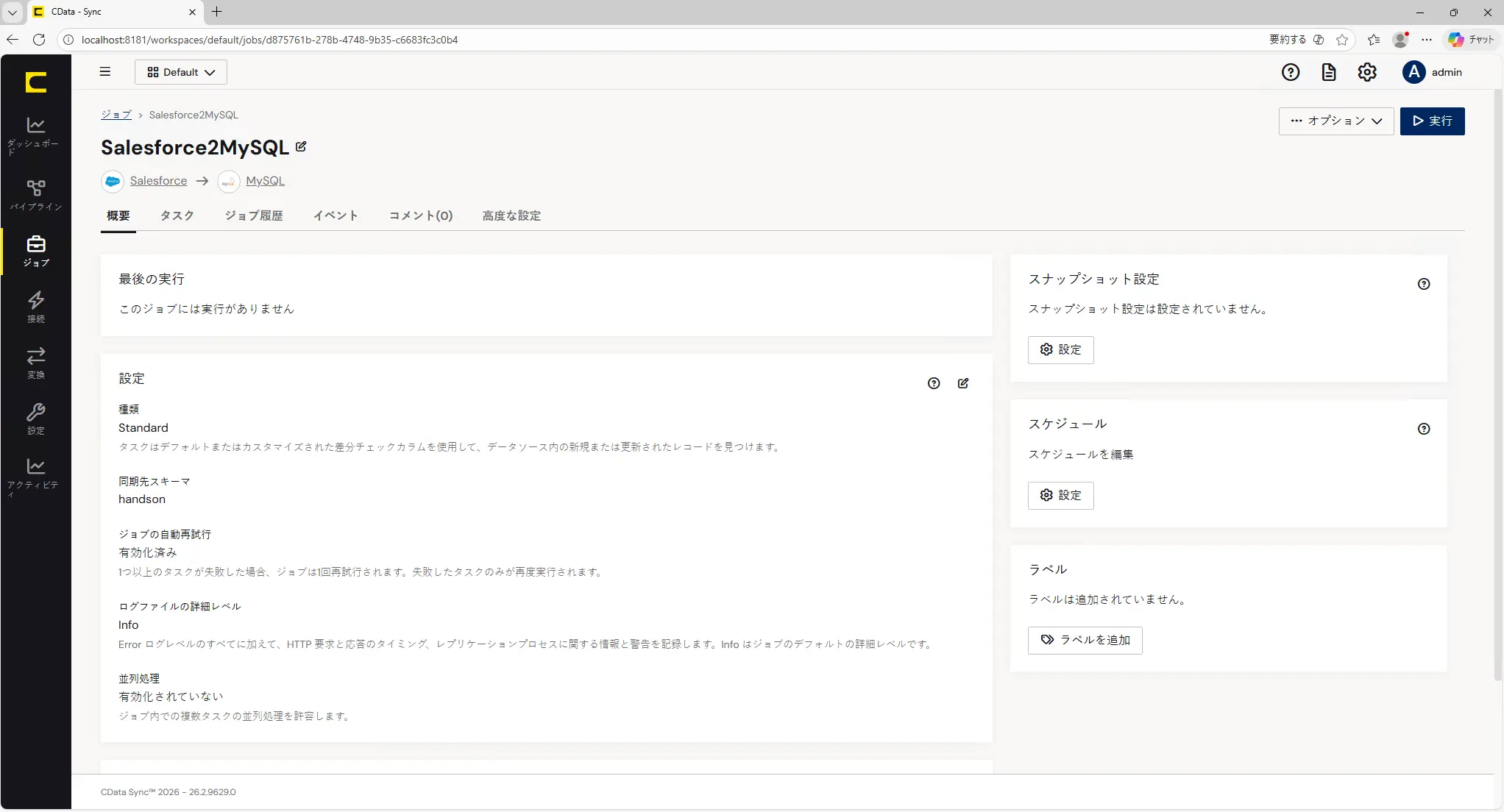Click the site information icon in address bar

[x=68, y=40]
